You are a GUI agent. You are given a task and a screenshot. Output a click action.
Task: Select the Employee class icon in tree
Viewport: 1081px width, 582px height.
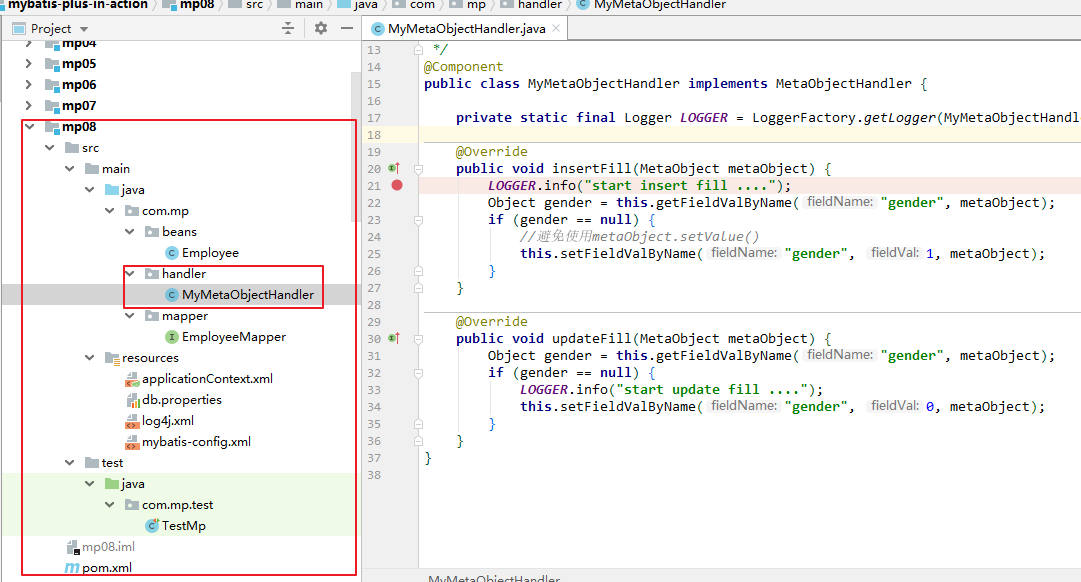172,253
